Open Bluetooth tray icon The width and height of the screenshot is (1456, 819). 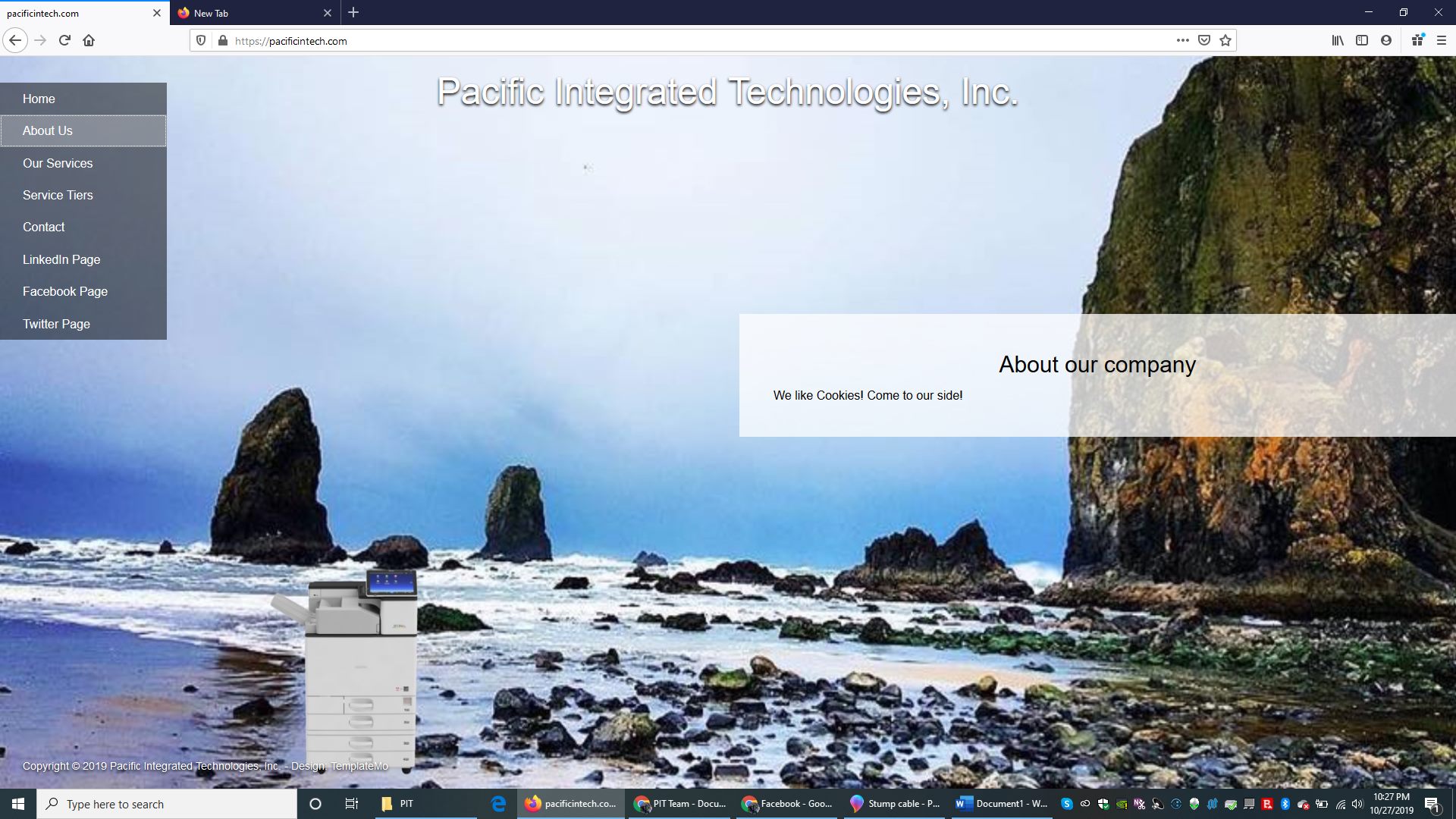point(1285,804)
